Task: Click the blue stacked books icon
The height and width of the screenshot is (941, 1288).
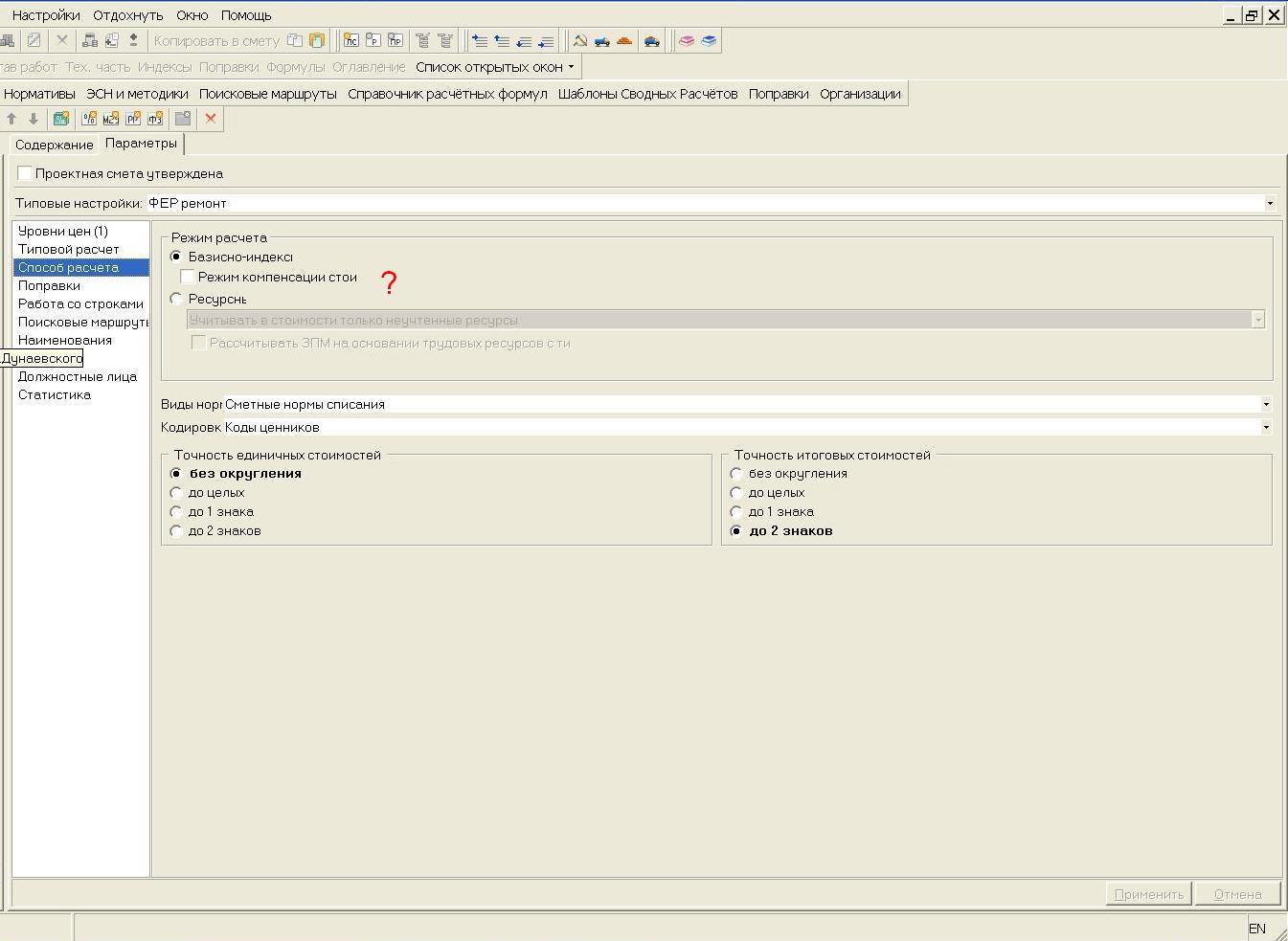Action: click(x=709, y=40)
